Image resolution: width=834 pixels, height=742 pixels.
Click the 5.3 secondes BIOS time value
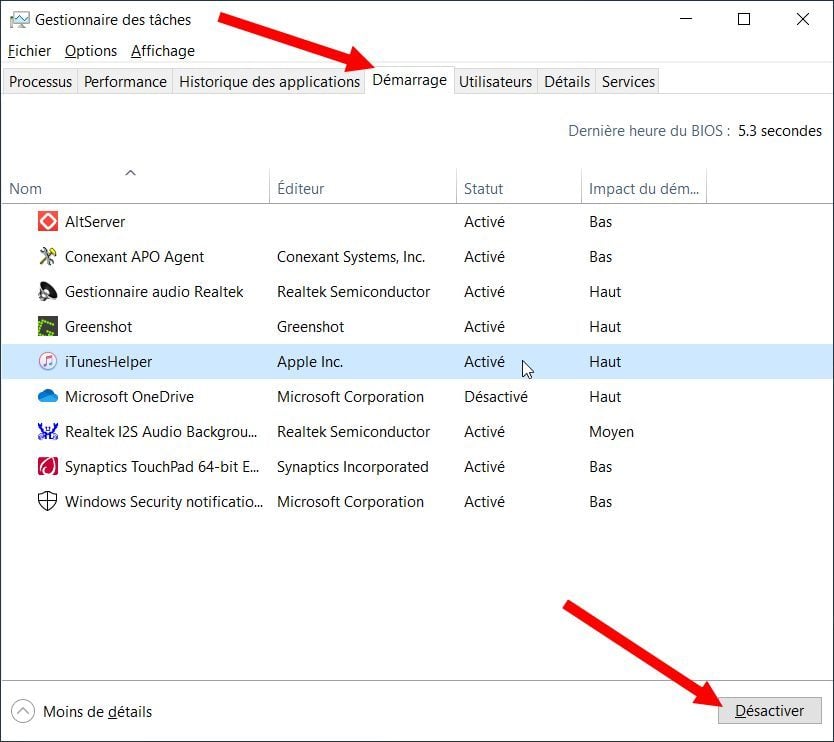tap(779, 131)
